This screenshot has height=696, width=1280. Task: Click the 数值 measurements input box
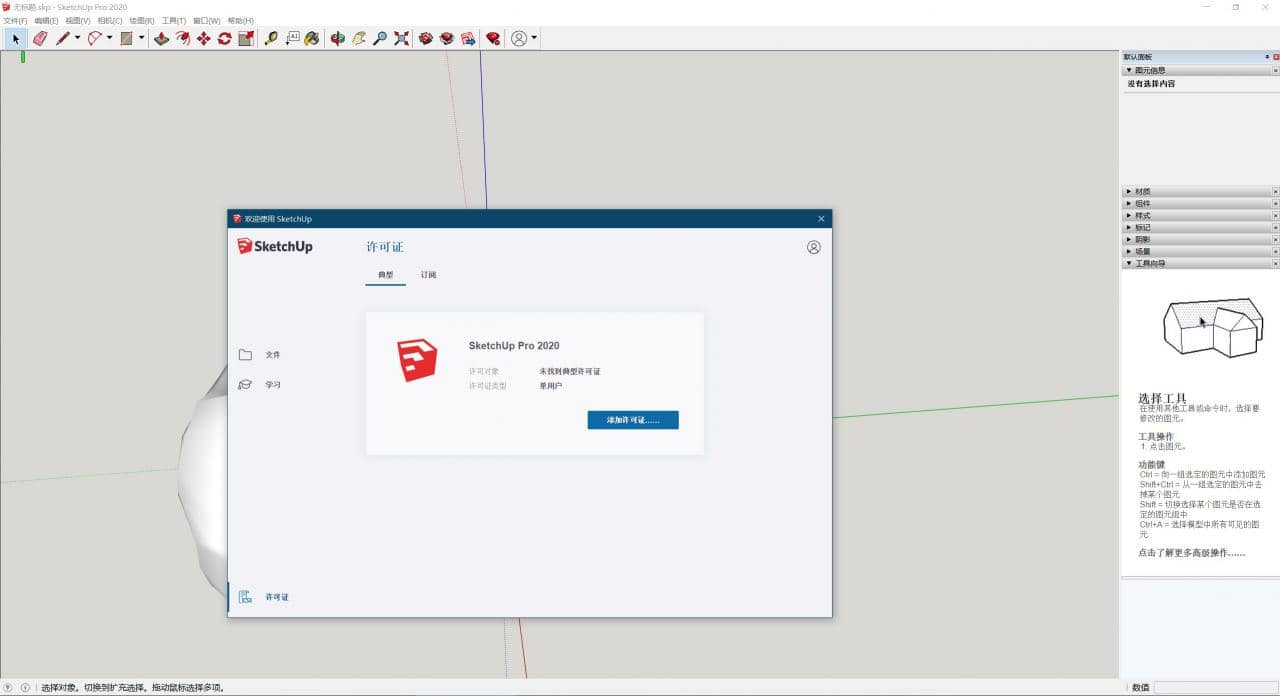1215,687
